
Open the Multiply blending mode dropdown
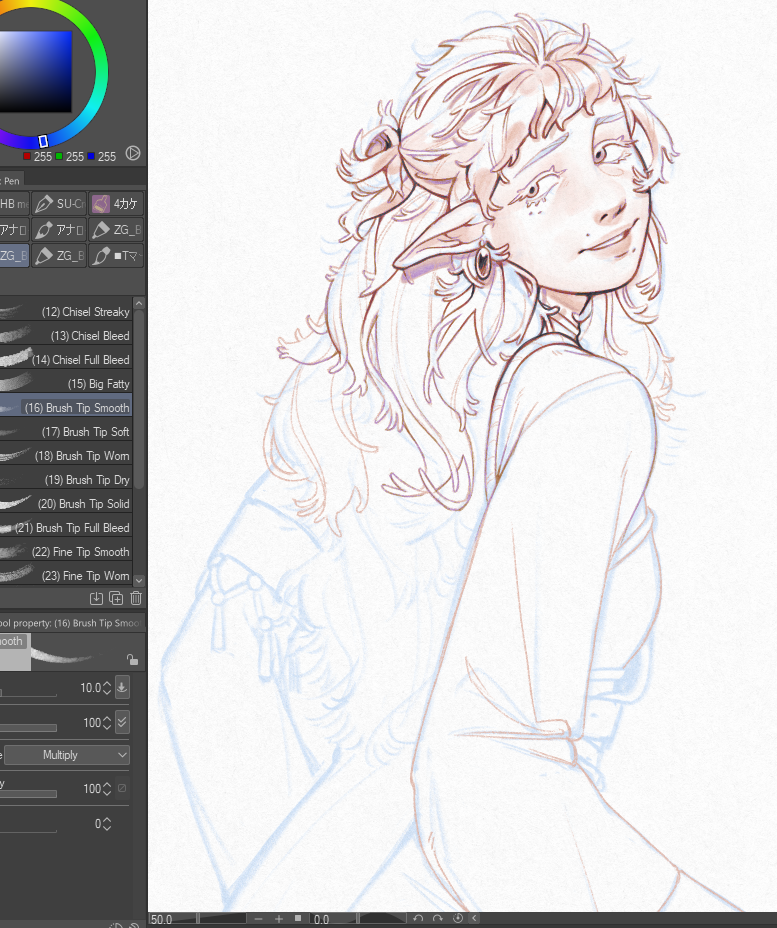(67, 755)
